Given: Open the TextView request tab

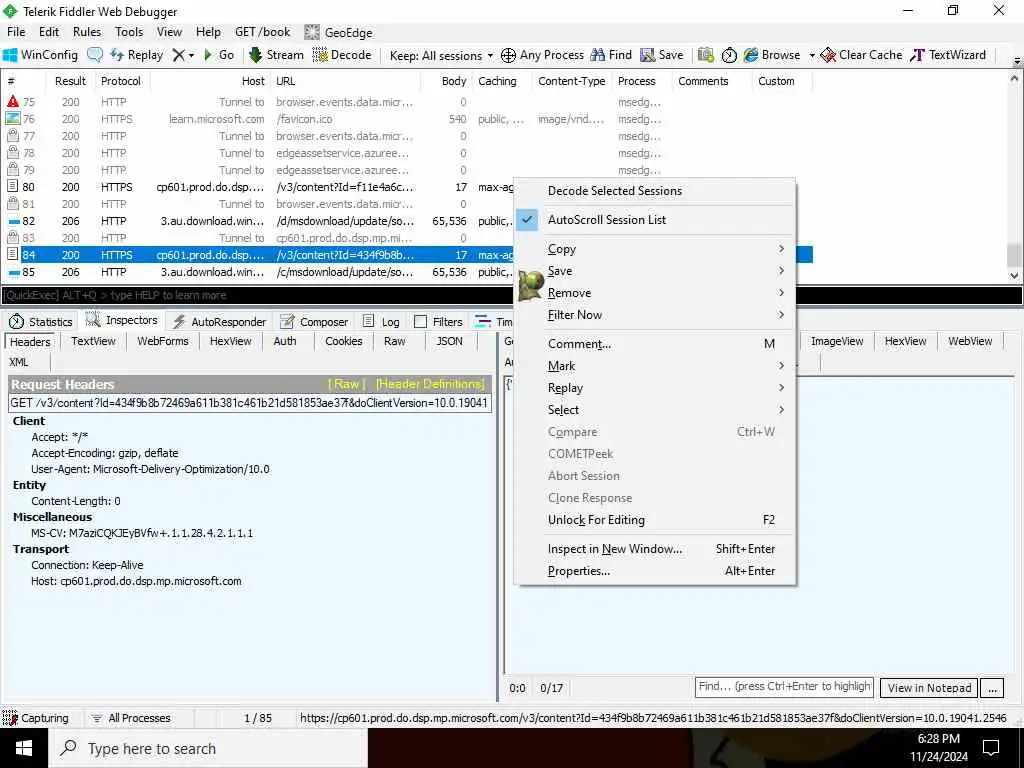Looking at the screenshot, I should point(93,341).
